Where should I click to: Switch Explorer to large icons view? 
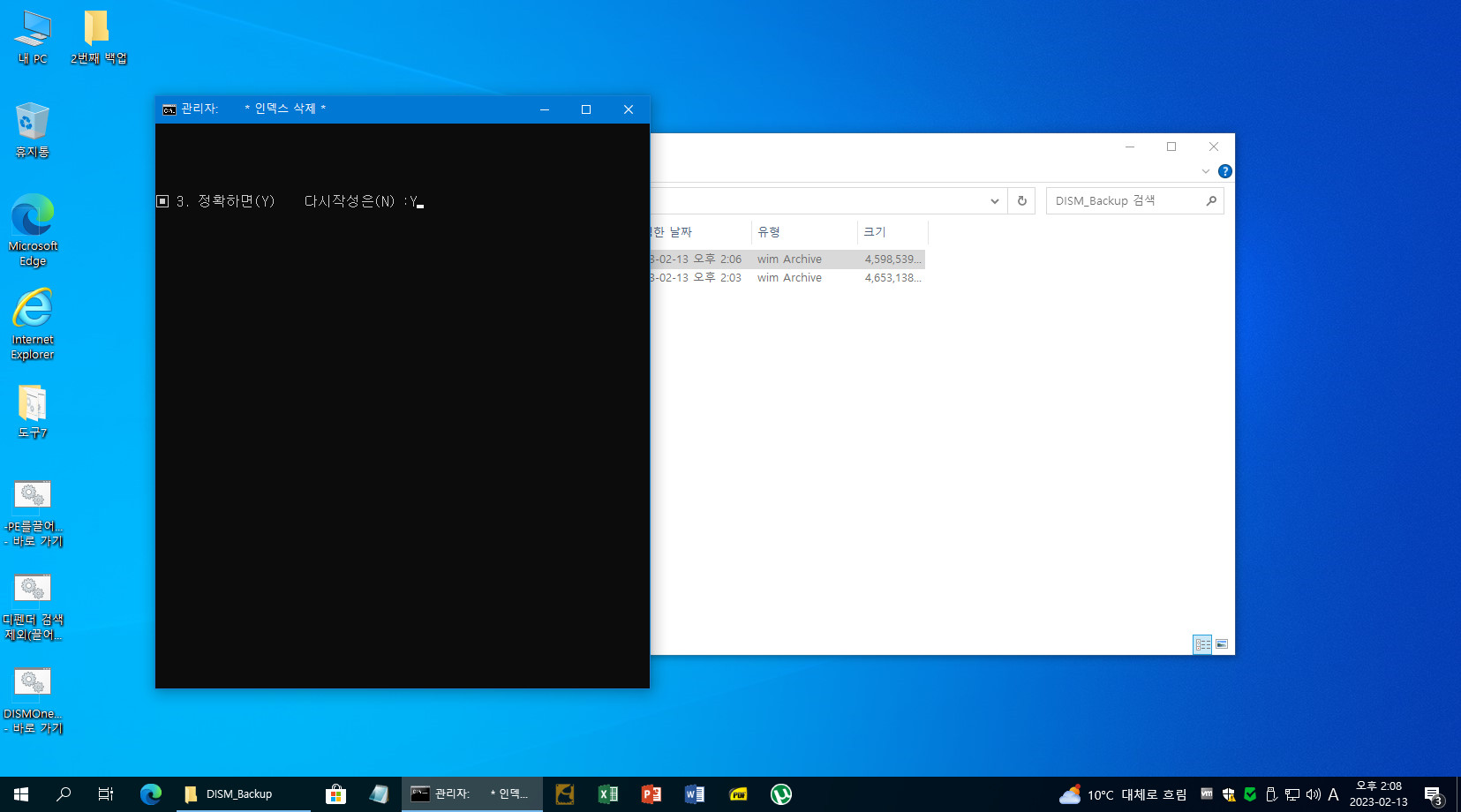tap(1222, 644)
